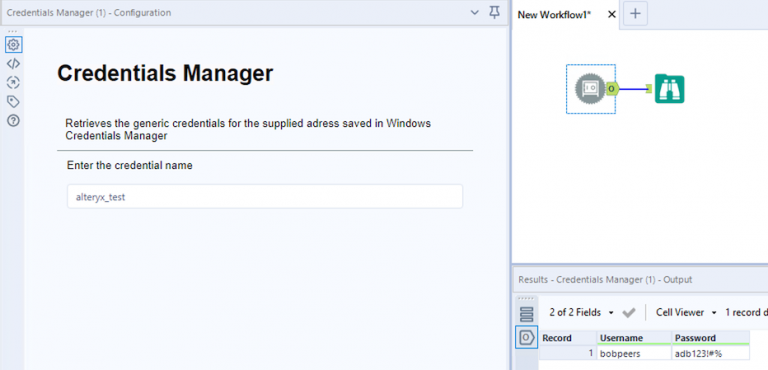Select the Browse binoculars tool on canvas
This screenshot has height=370, width=768.
[670, 89]
